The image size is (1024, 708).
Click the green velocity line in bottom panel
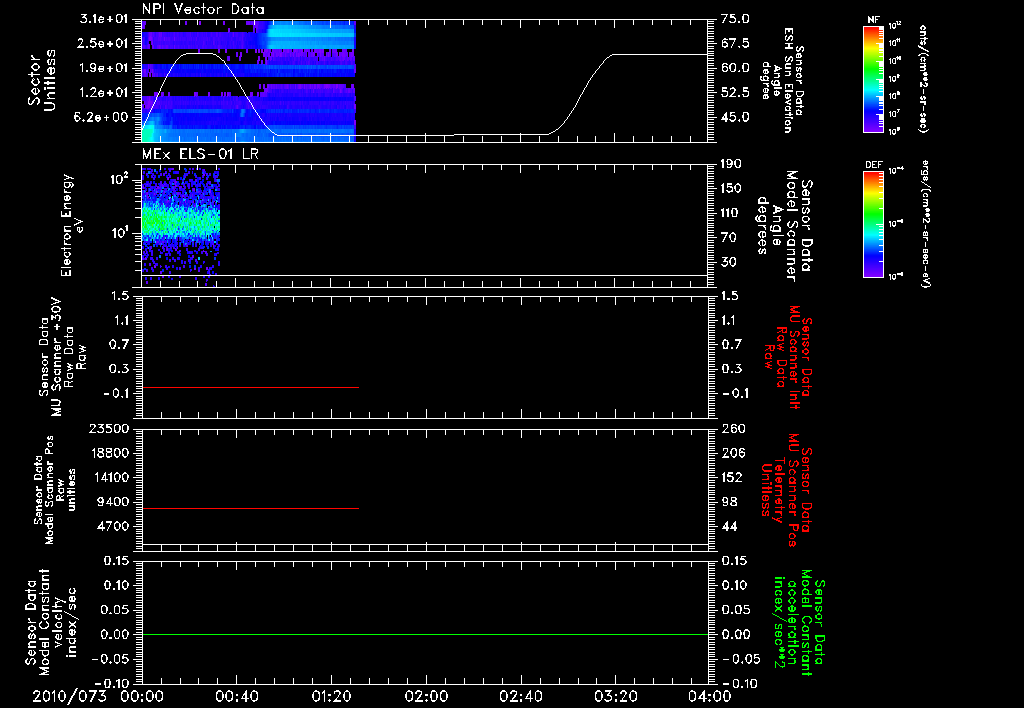pos(425,634)
